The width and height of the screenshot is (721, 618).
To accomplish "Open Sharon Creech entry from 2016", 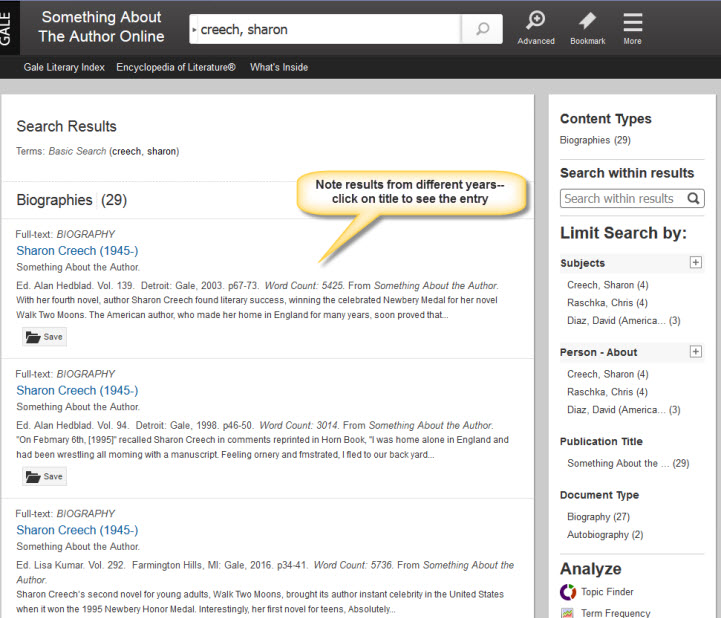I will [x=77, y=530].
